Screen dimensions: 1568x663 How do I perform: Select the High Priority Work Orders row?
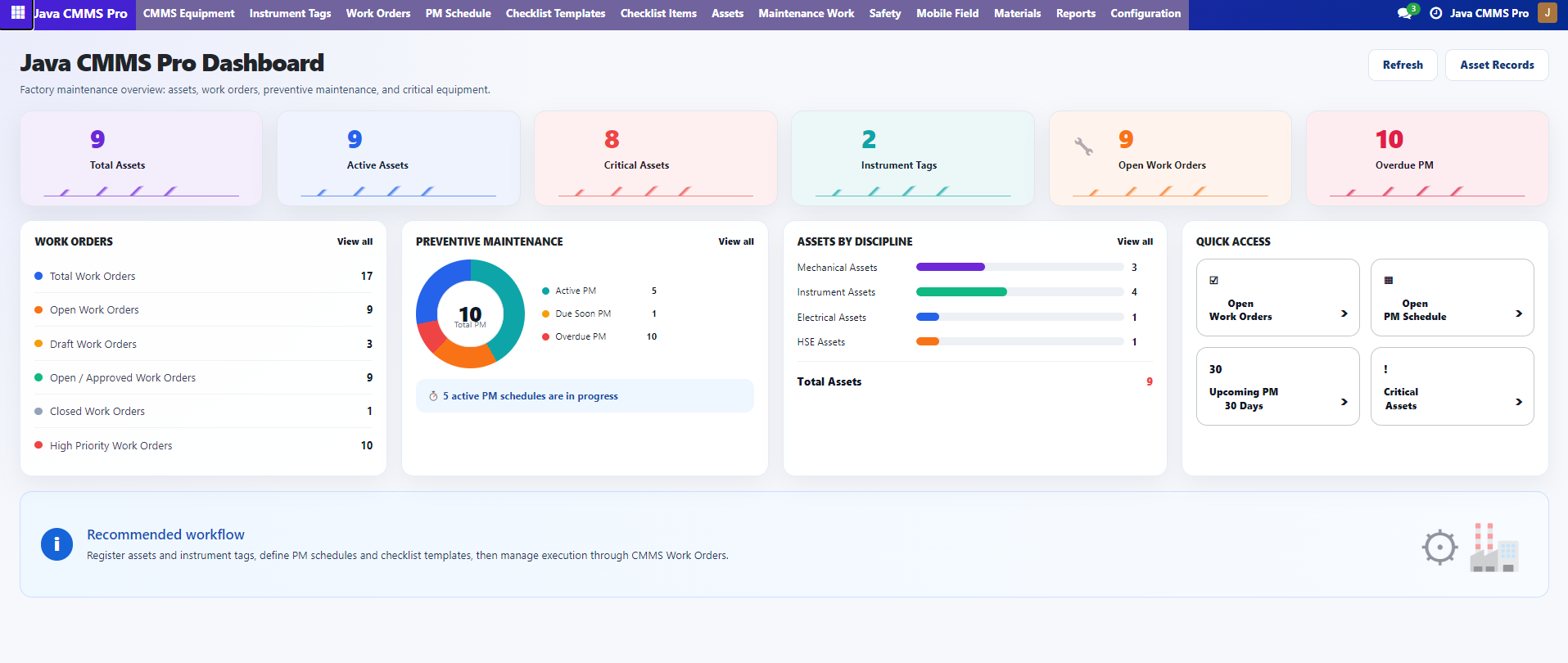click(x=203, y=445)
